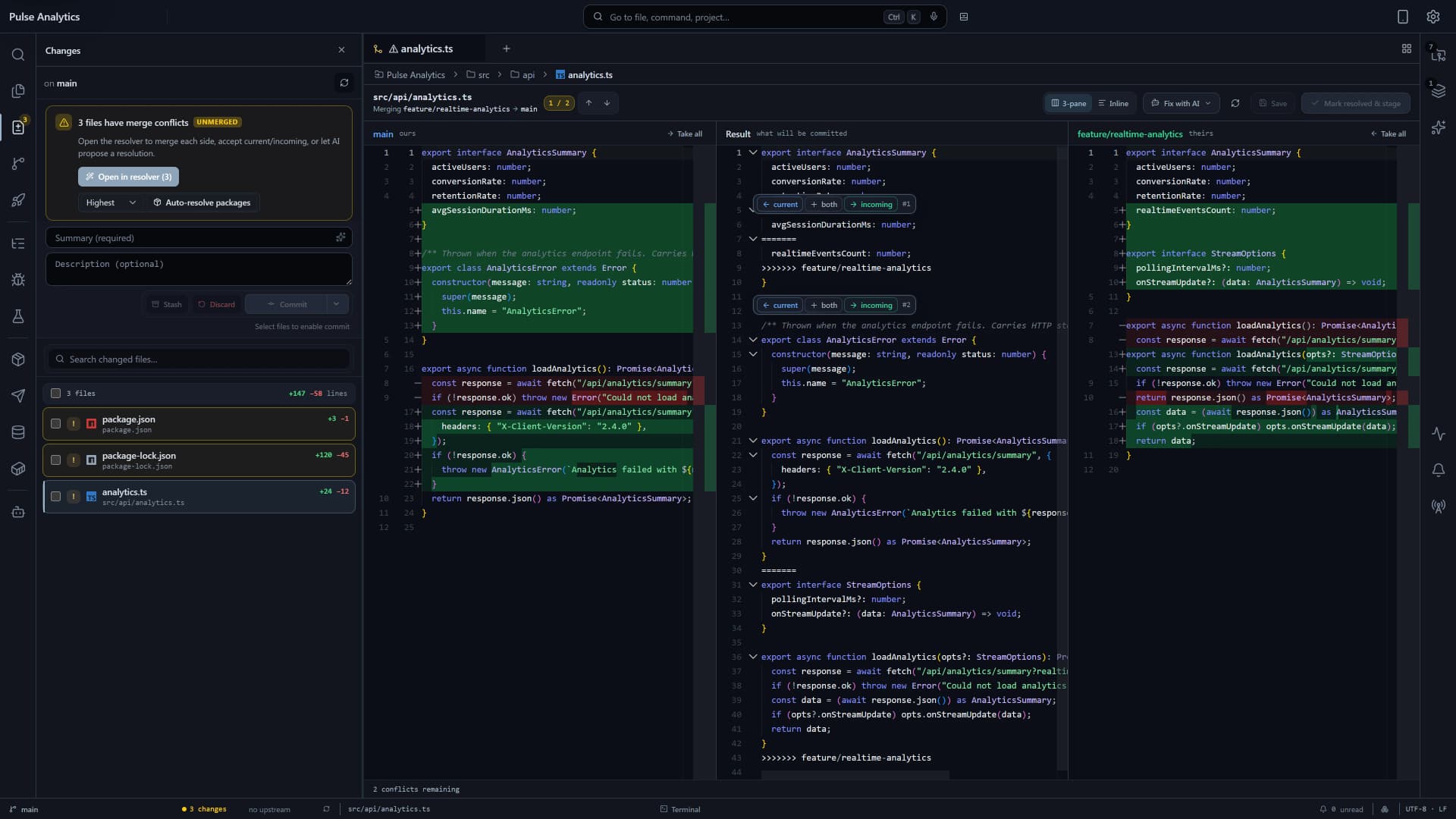Viewport: 1456px width, 819px height.
Task: Collapse Result line 25 if-block fold chevron
Action: [x=753, y=498]
